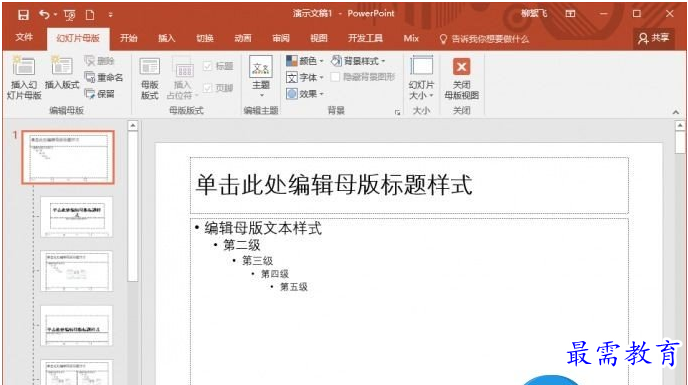The height and width of the screenshot is (385, 688).
Task: Select the two content layout thumbnail
Action: point(77,372)
